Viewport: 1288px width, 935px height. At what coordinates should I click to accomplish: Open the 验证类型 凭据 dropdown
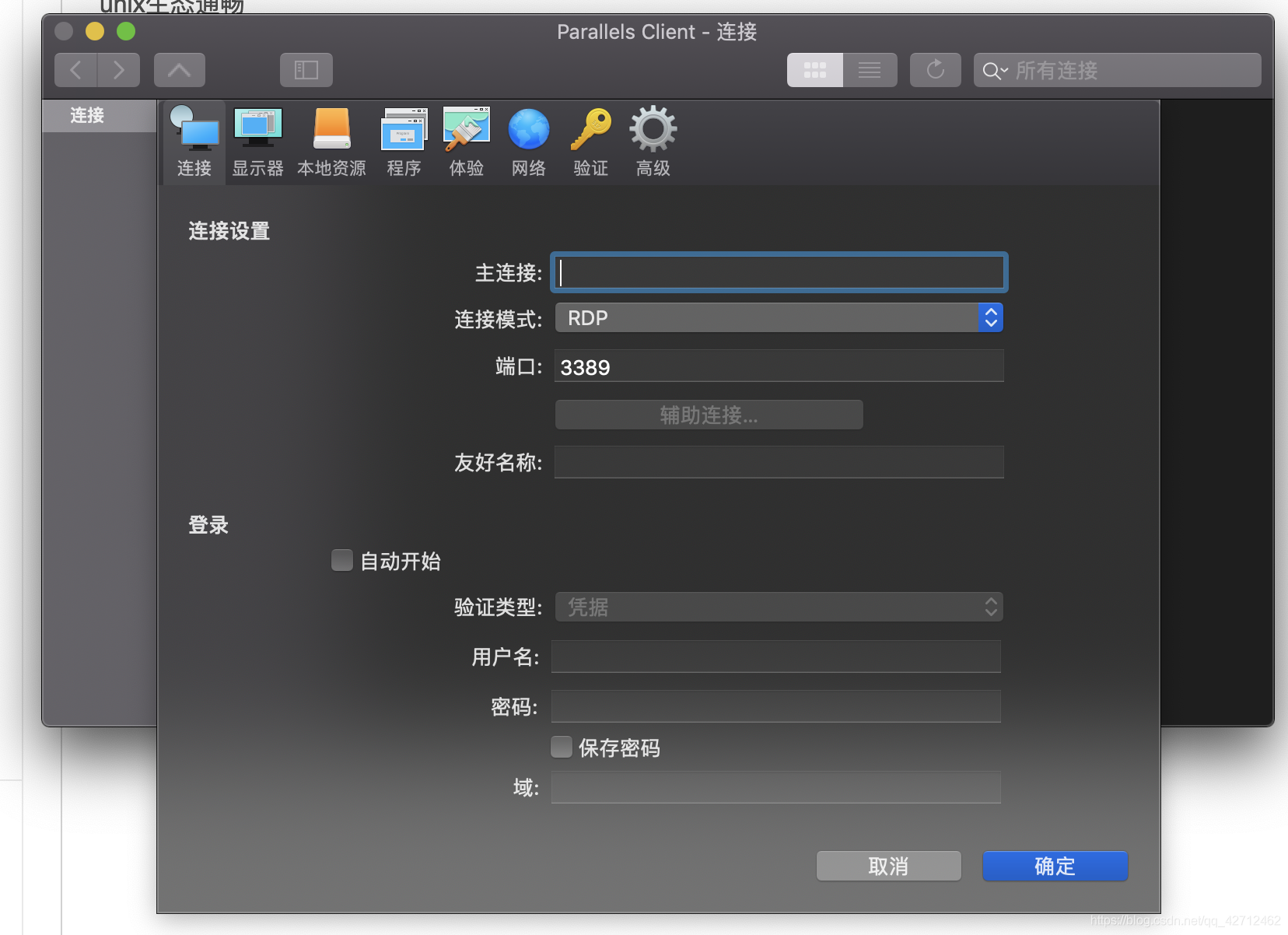(x=779, y=607)
